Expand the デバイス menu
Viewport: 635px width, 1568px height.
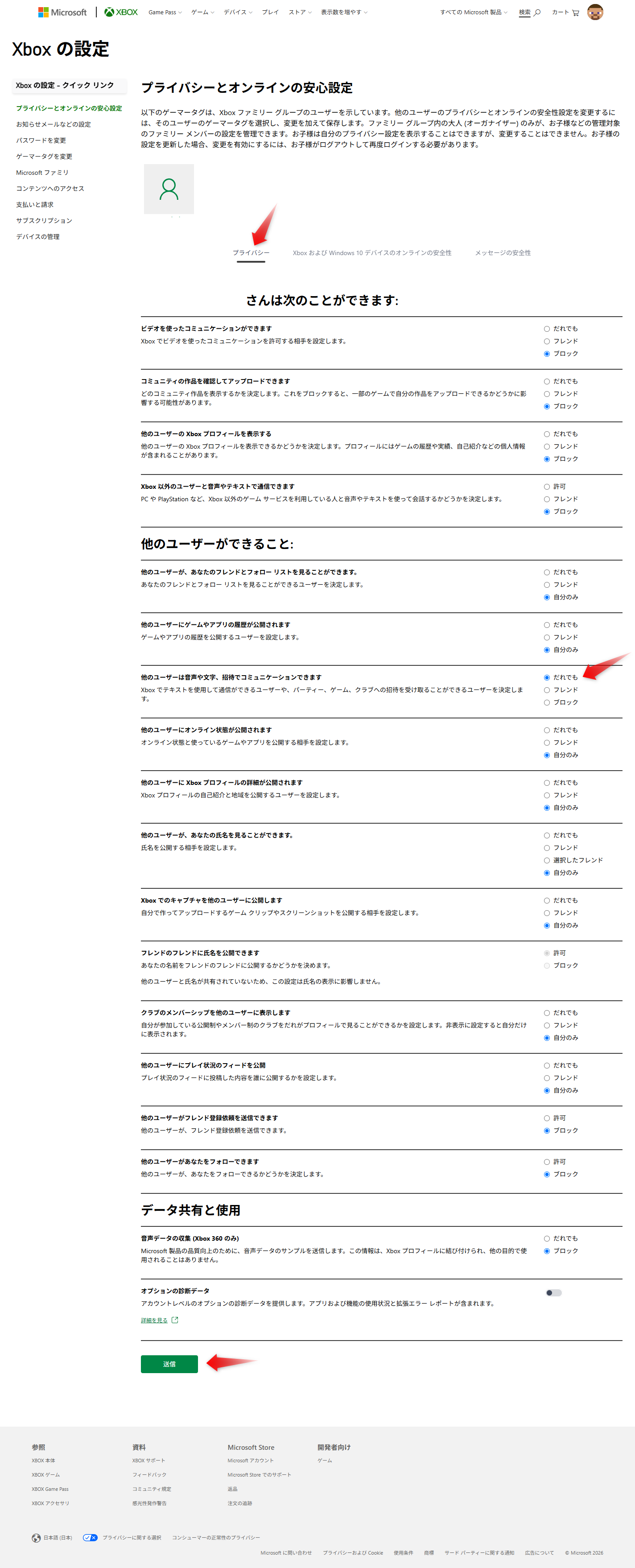[x=238, y=12]
